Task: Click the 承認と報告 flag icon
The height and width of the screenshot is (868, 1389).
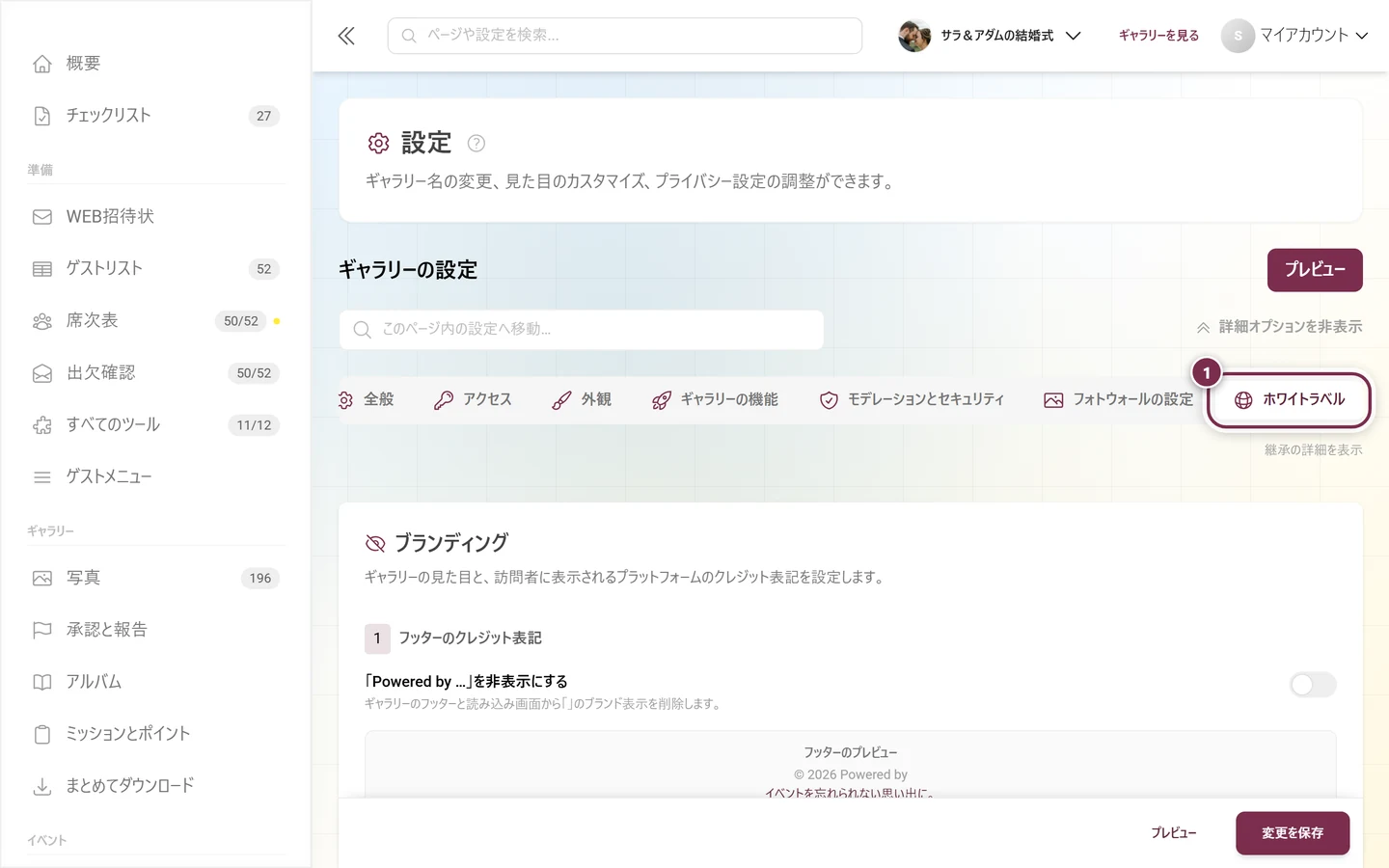Action: click(42, 631)
